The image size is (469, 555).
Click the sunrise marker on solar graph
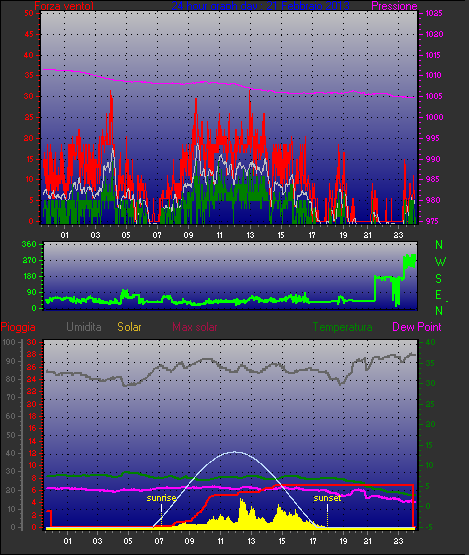(161, 498)
